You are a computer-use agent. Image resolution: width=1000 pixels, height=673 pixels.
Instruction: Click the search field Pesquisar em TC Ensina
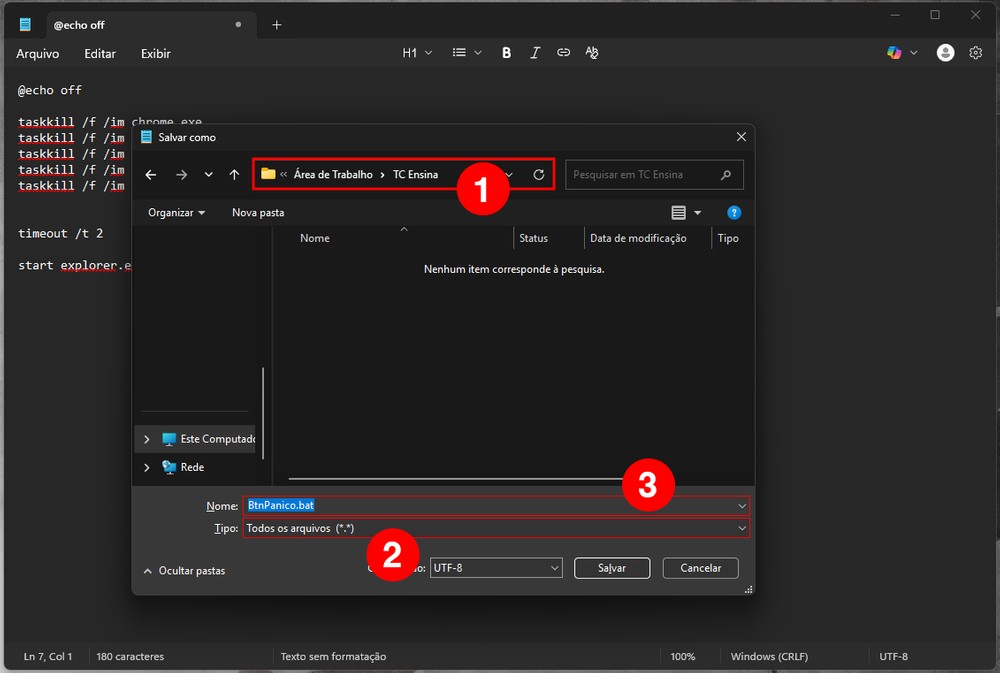tap(645, 175)
